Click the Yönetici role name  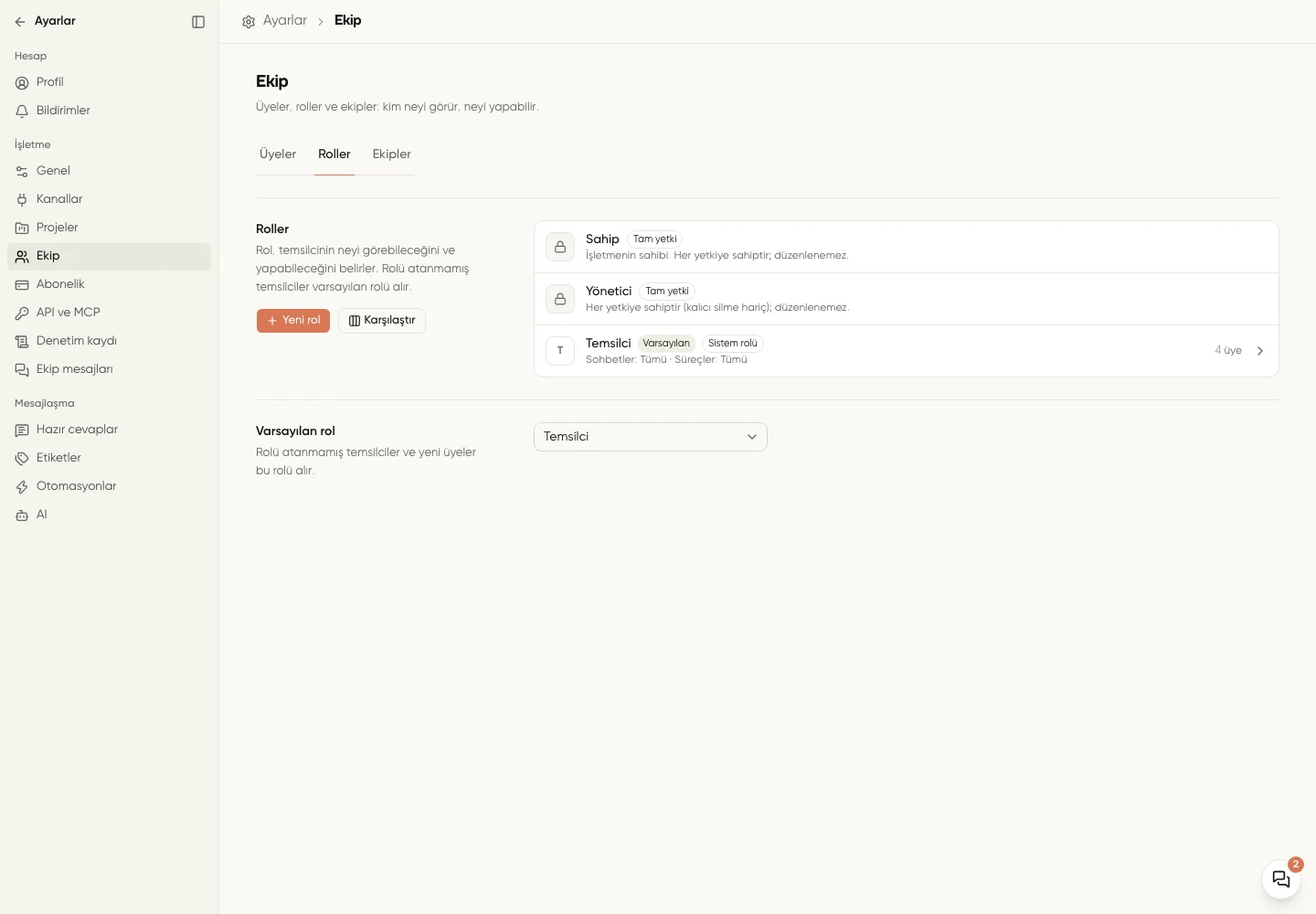(609, 292)
